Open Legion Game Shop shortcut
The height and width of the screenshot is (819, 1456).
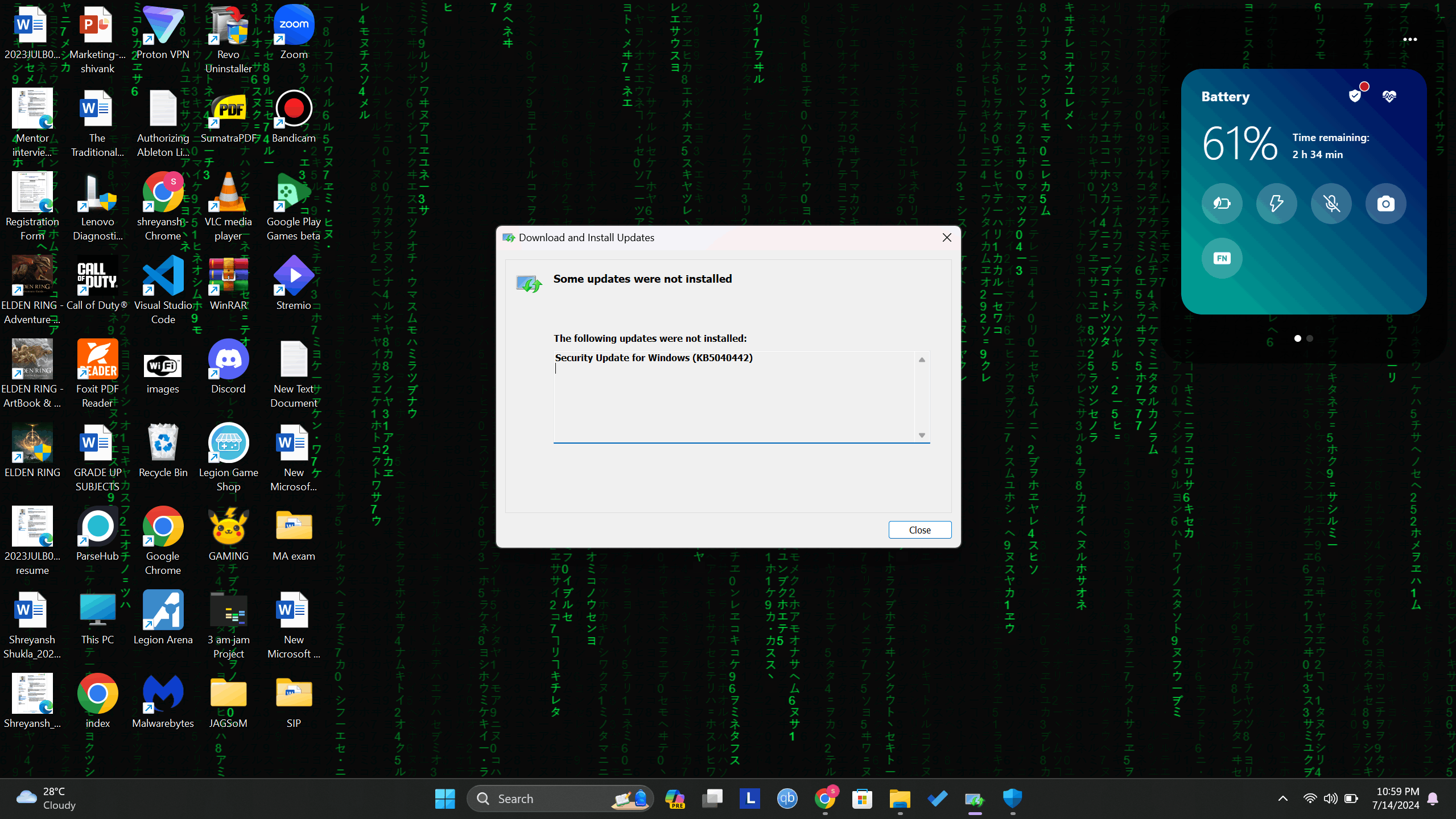(x=228, y=457)
